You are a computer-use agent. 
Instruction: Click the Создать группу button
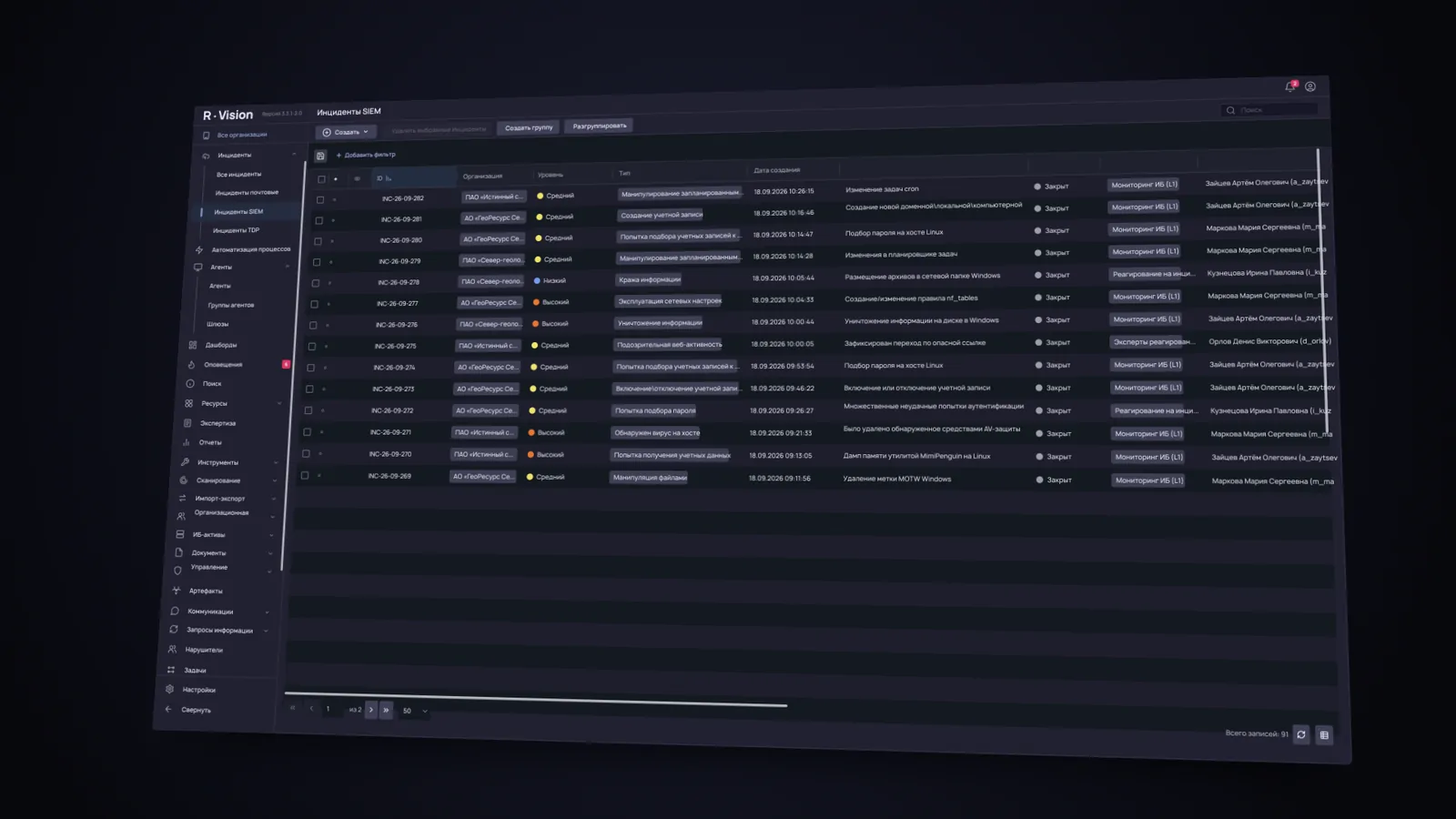click(529, 127)
